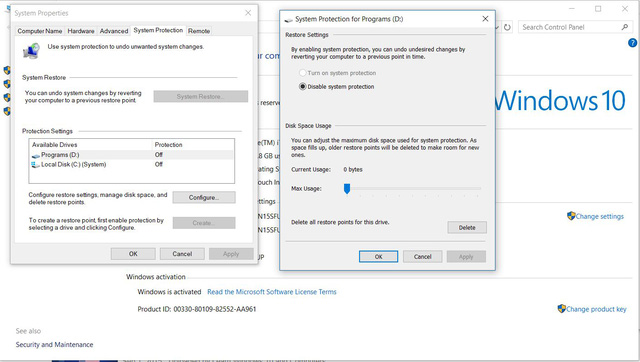This screenshot has width=640, height=362.
Task: Click OK in System Properties window
Action: (x=133, y=254)
